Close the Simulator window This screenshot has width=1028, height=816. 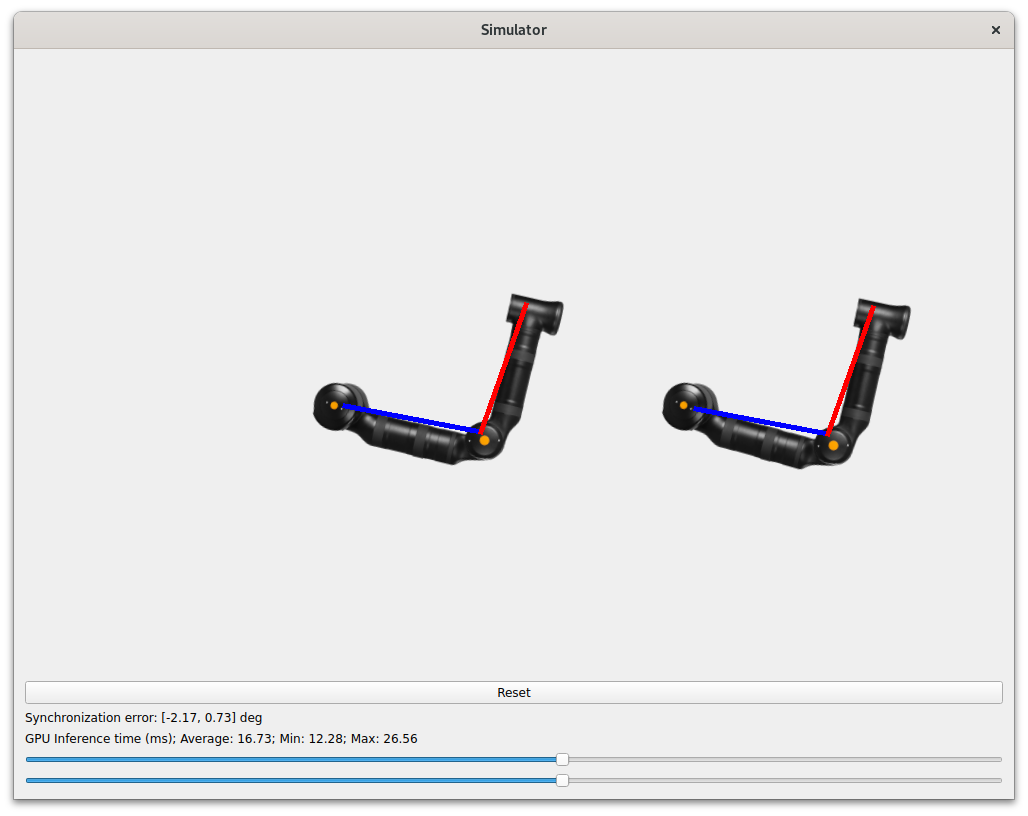pos(995,30)
